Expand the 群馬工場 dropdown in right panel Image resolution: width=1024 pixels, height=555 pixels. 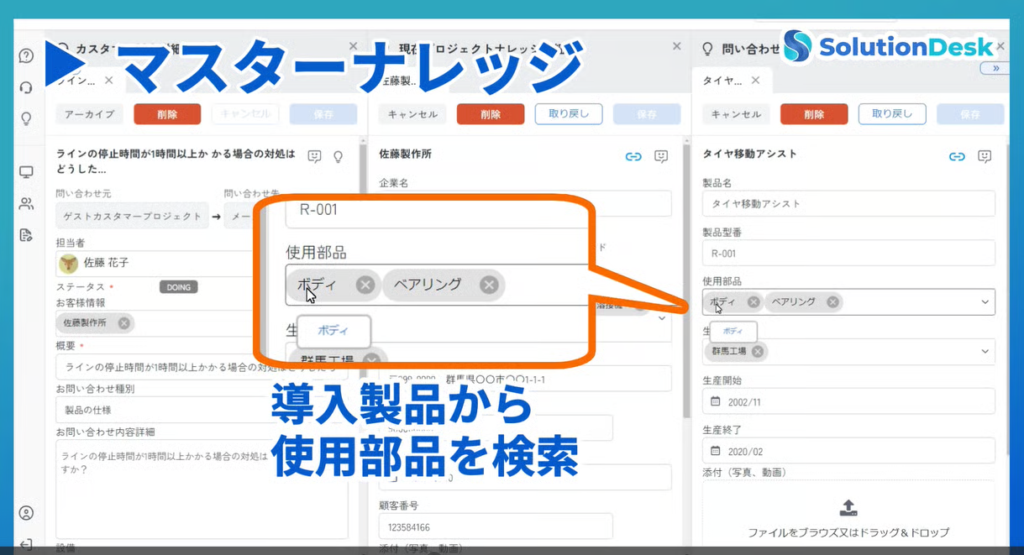point(985,351)
